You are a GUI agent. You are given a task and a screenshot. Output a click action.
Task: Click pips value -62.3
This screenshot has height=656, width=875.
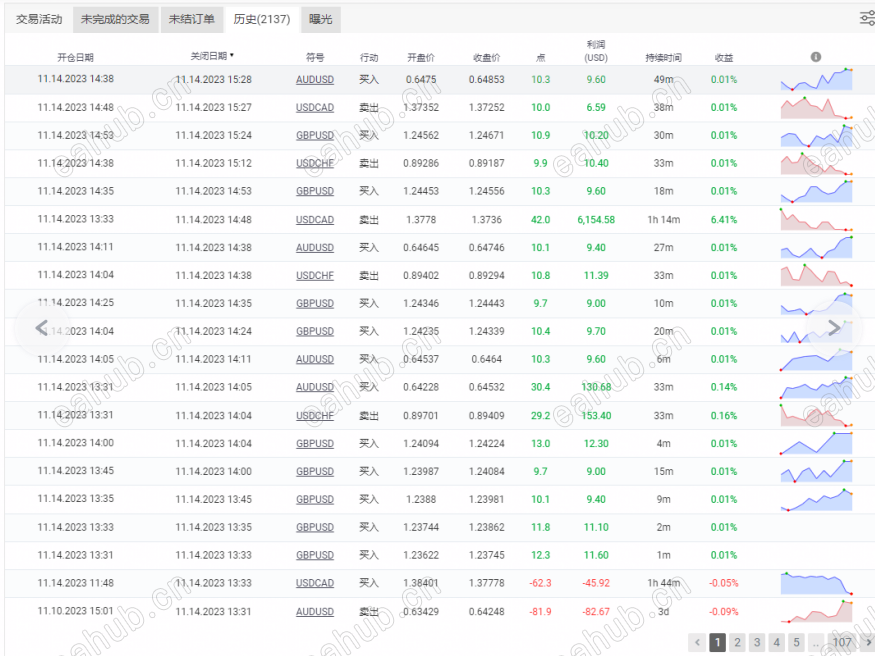pos(540,583)
